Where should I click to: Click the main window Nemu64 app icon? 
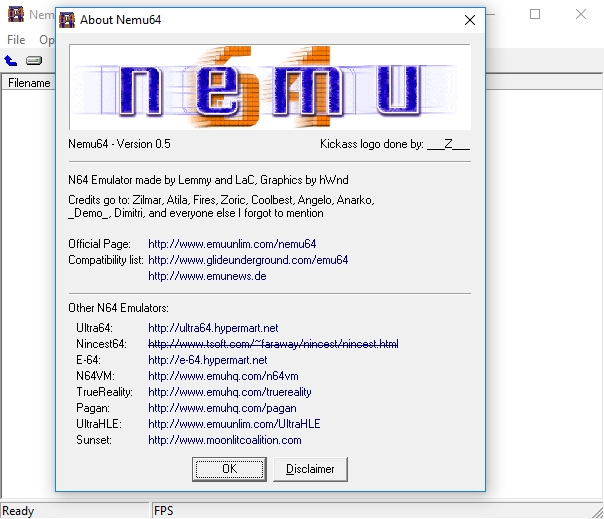[16, 14]
